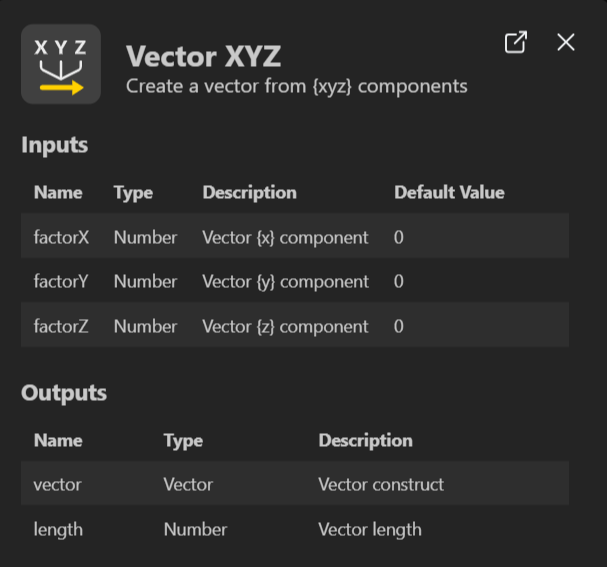Screen dimensions: 607x567
Task: Click the factorZ default value 0
Action: 398,326
